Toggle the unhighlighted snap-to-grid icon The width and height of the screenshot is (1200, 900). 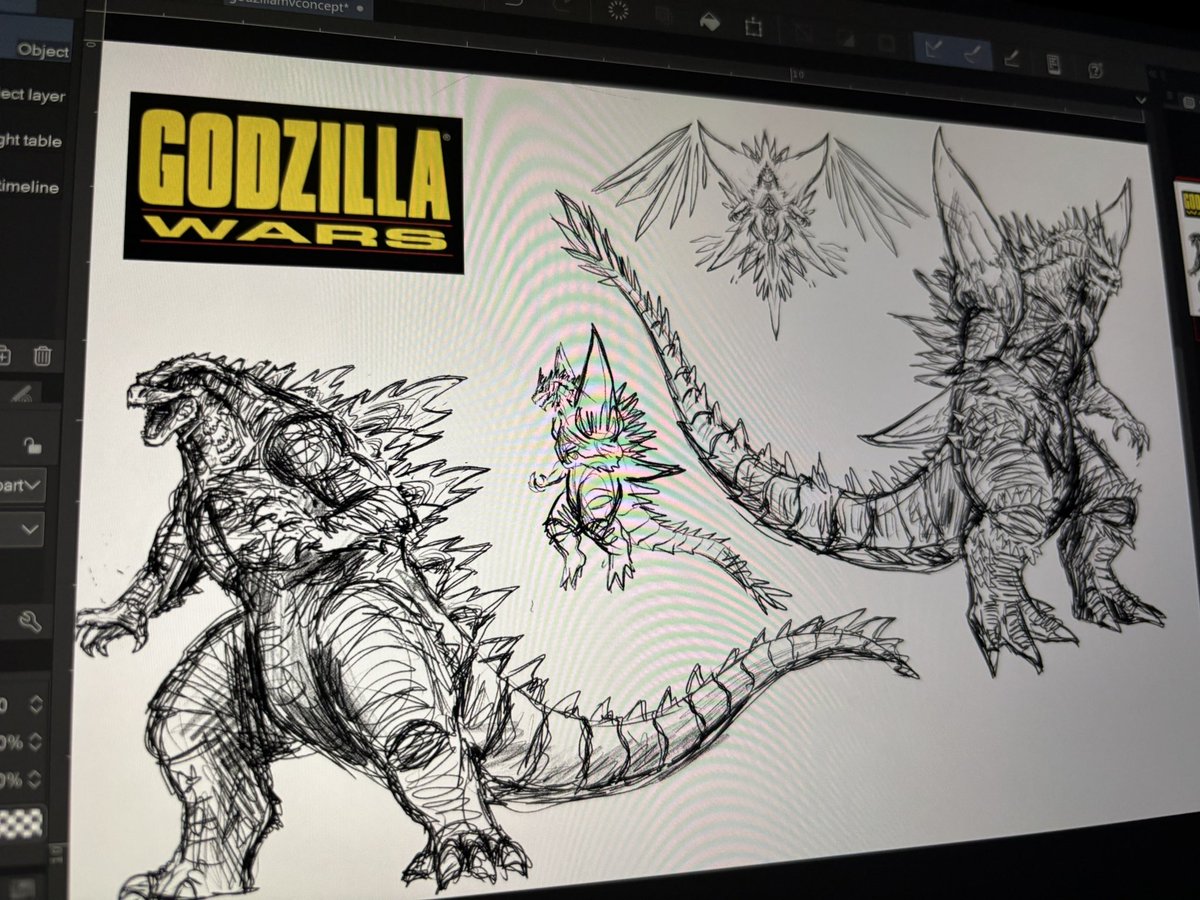1011,58
